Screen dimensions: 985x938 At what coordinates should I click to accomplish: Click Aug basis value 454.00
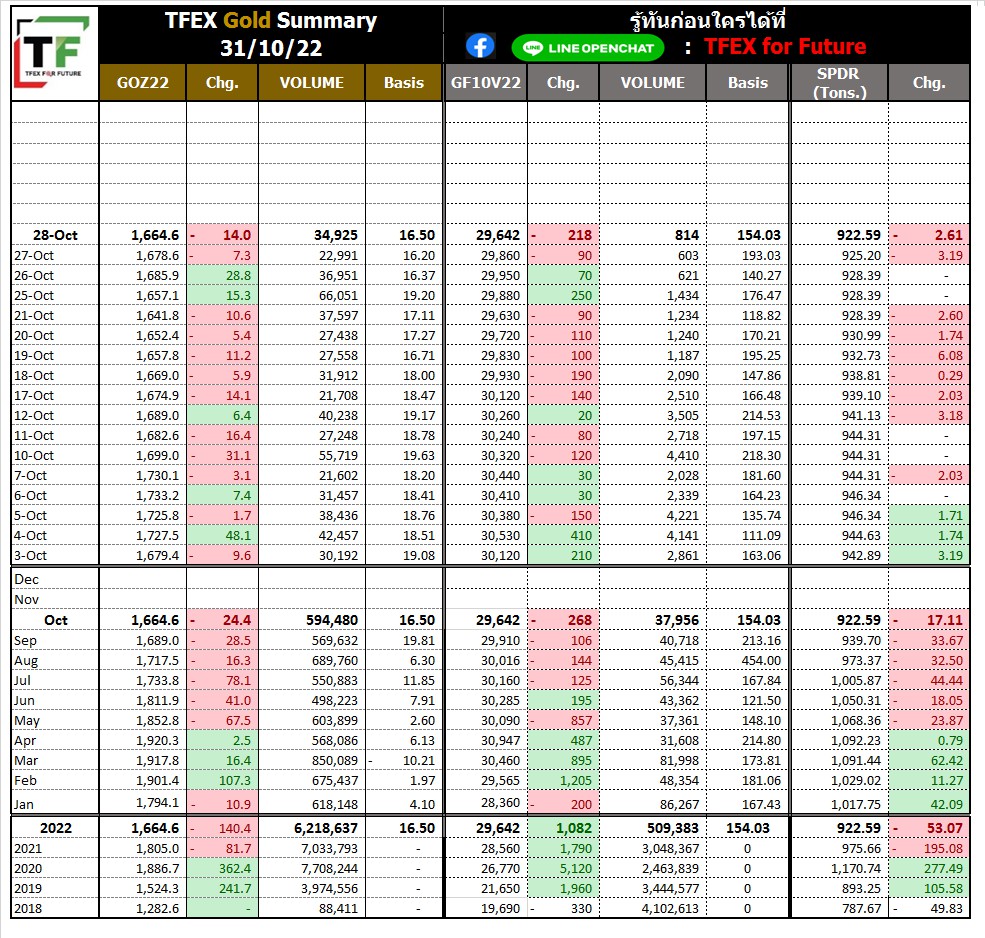pyautogui.click(x=761, y=661)
